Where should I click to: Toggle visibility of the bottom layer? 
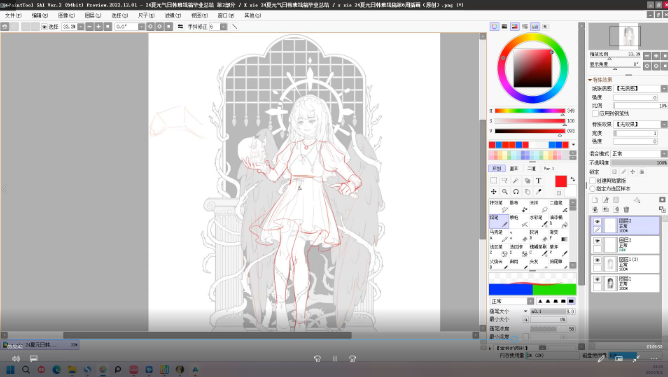coord(597,279)
